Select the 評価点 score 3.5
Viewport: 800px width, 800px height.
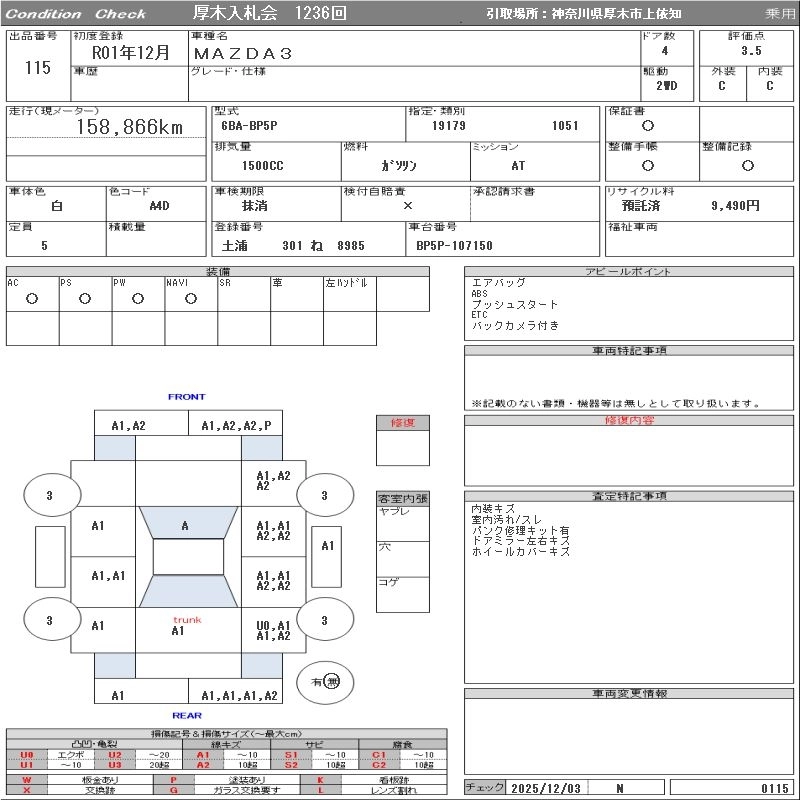750,50
